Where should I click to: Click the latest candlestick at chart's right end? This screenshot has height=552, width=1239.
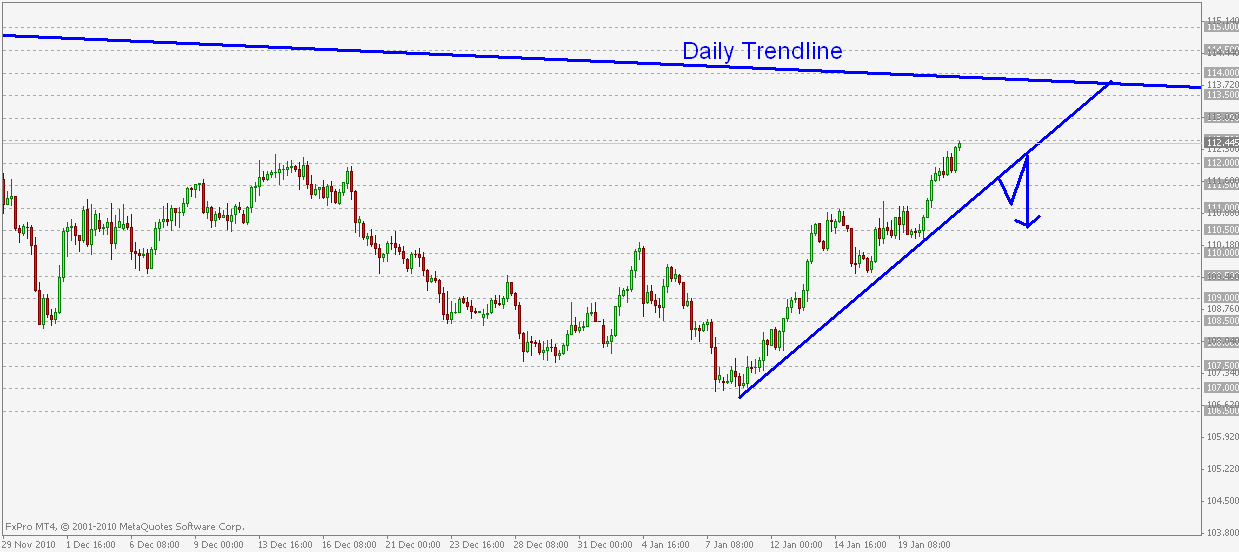tap(959, 146)
